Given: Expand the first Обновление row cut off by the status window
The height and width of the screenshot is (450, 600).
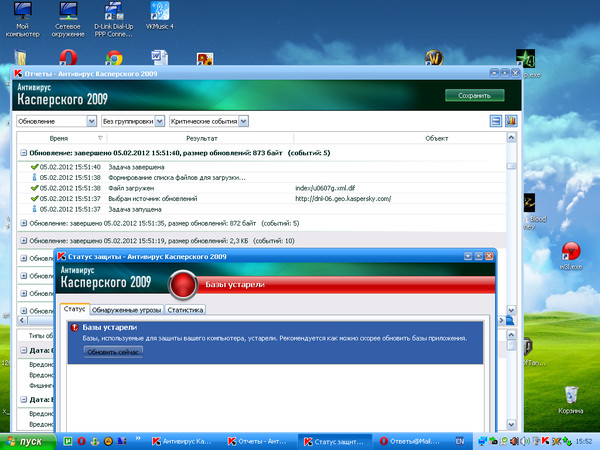Looking at the screenshot, I should pos(23,258).
